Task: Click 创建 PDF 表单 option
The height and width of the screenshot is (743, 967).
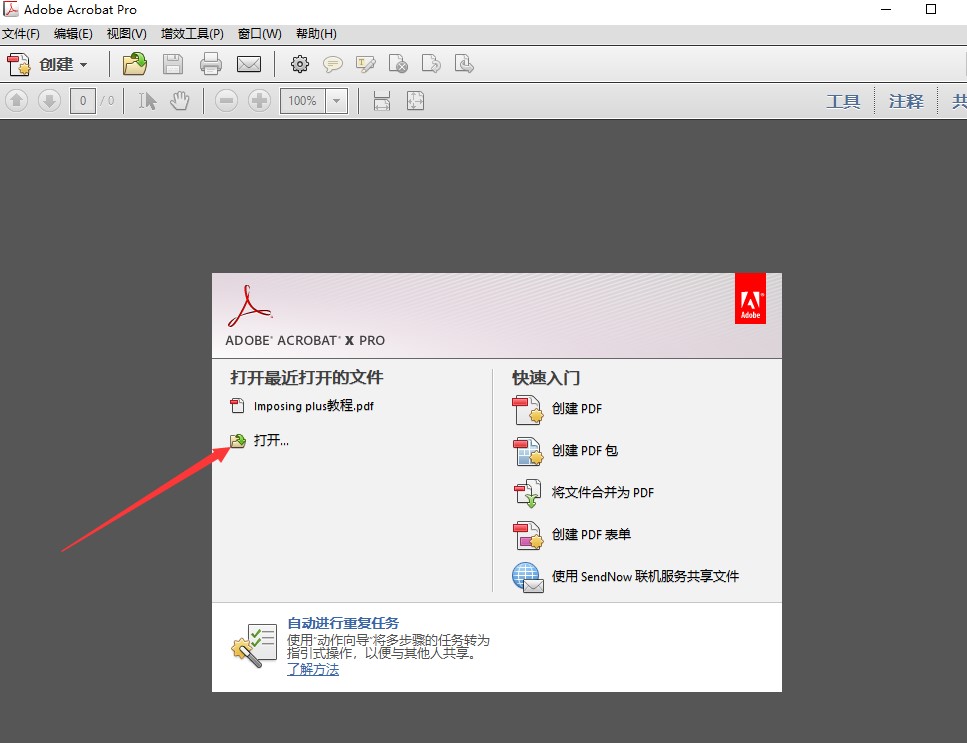Action: (591, 534)
